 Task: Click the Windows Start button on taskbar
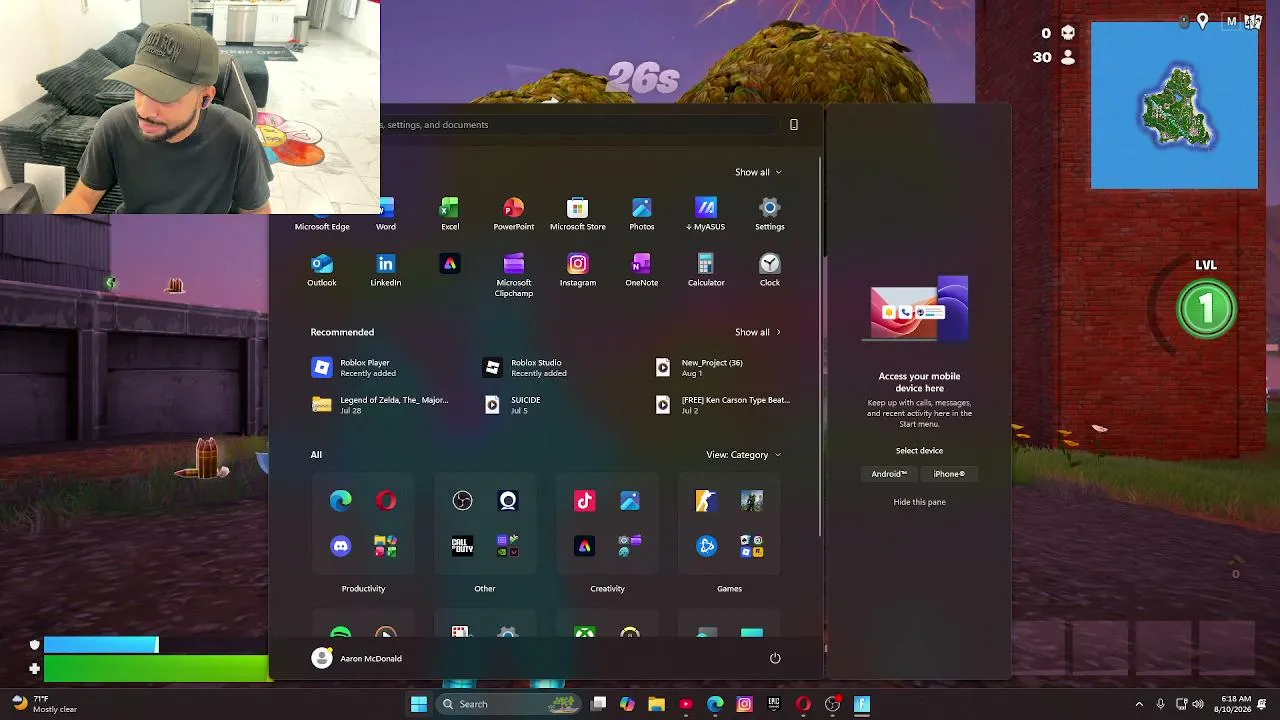tap(419, 704)
